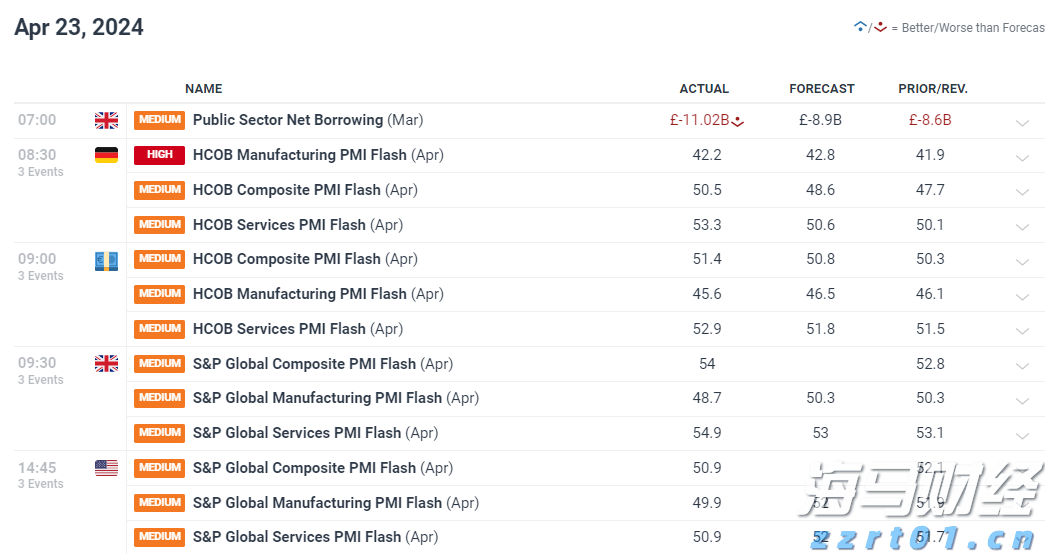
Task: Expand UK S&P Global Services PMI row
Action: (1022, 436)
